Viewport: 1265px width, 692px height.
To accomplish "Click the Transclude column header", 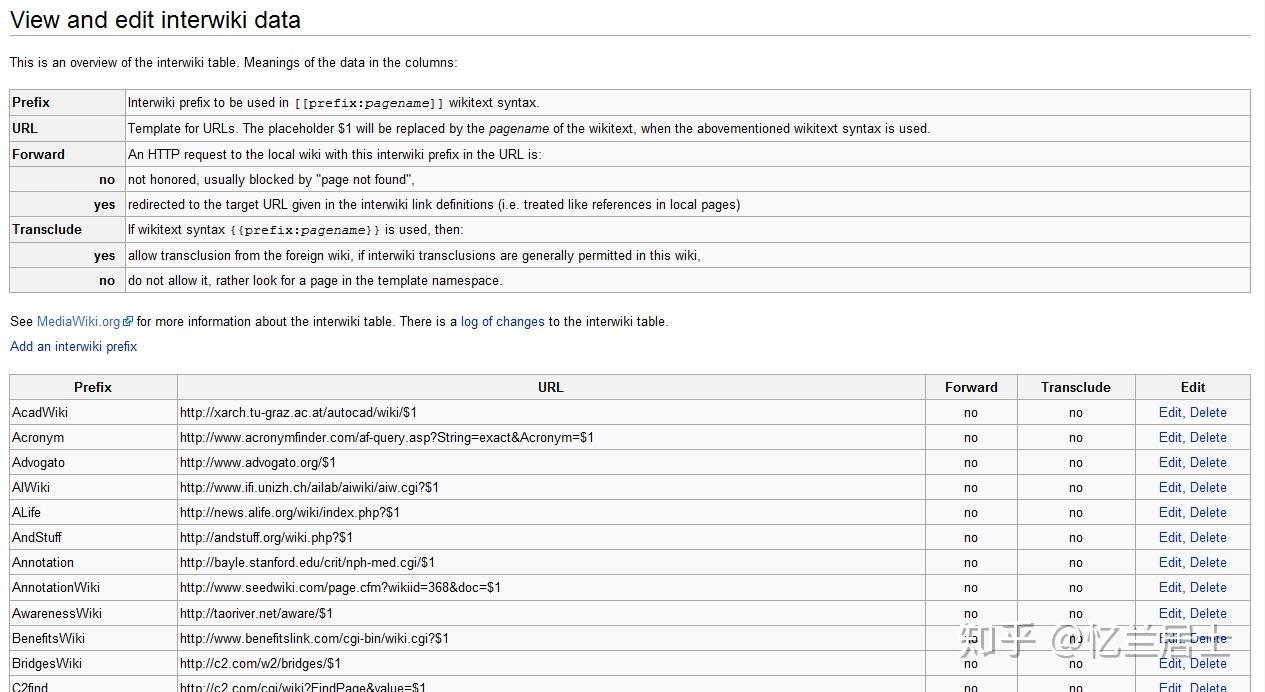I will tap(1075, 387).
